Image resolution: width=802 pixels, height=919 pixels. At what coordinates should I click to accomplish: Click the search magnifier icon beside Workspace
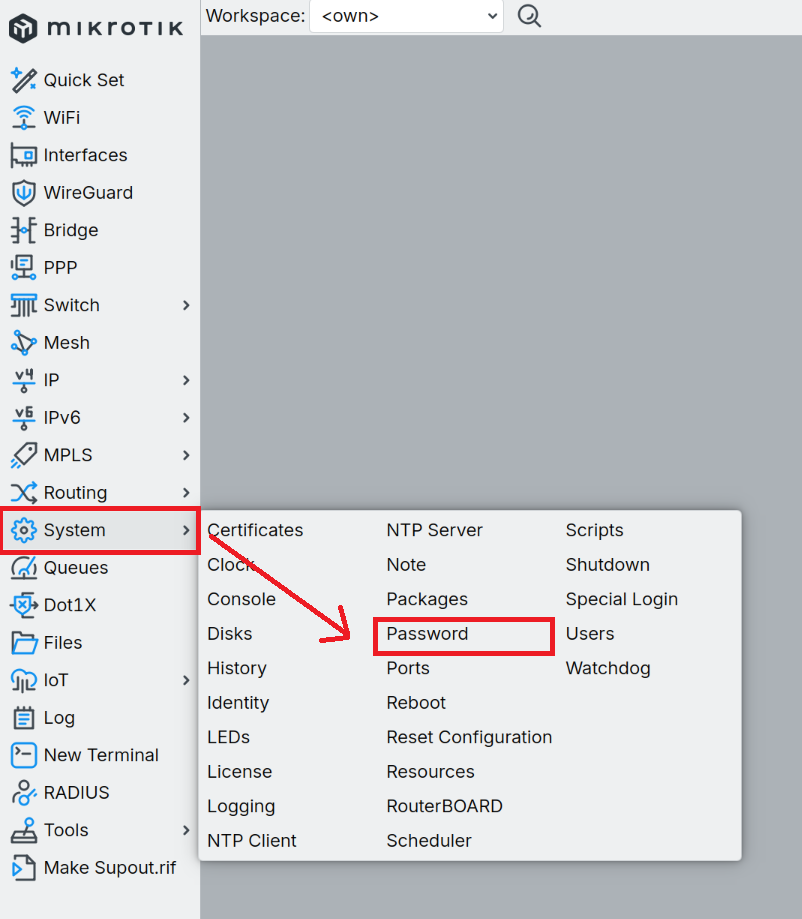pyautogui.click(x=529, y=16)
